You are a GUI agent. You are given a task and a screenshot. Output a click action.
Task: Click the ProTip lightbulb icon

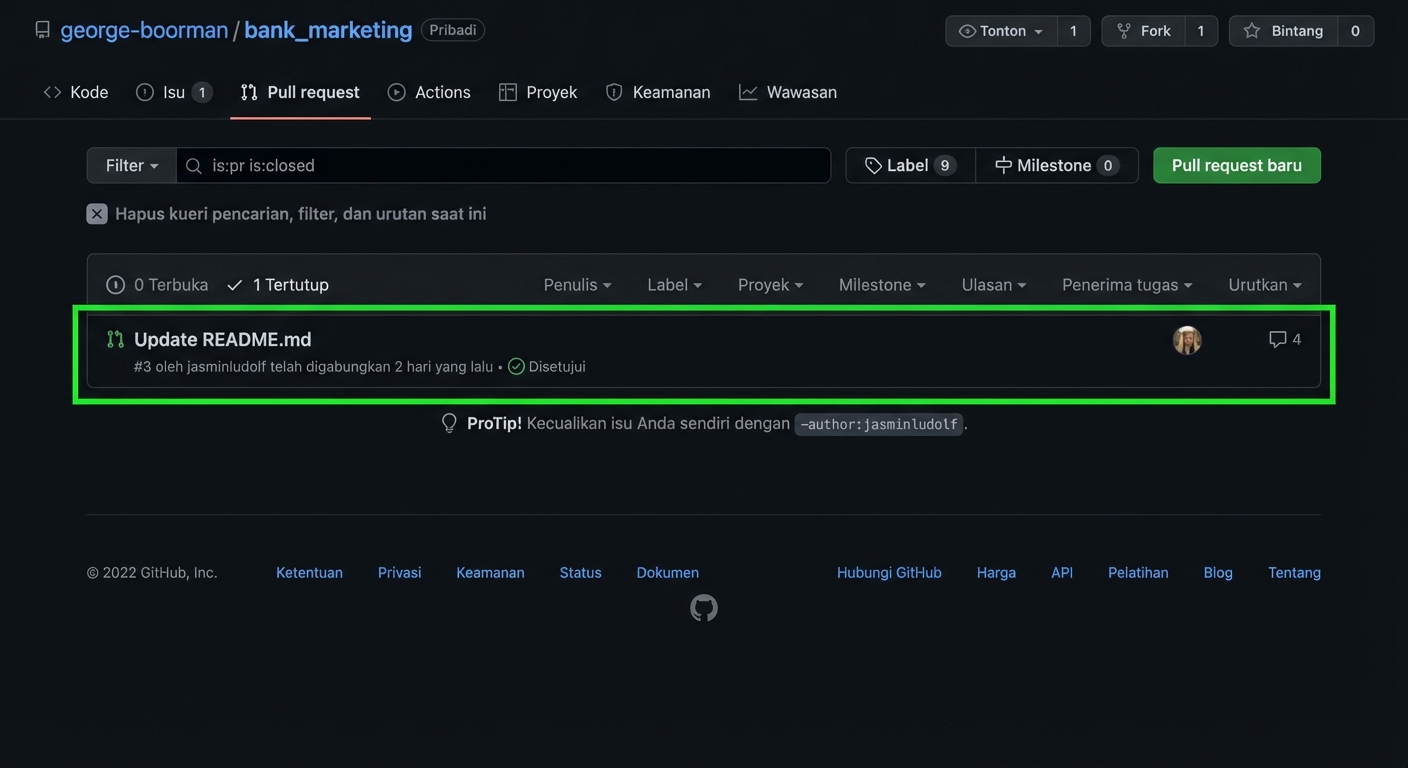tap(450, 423)
